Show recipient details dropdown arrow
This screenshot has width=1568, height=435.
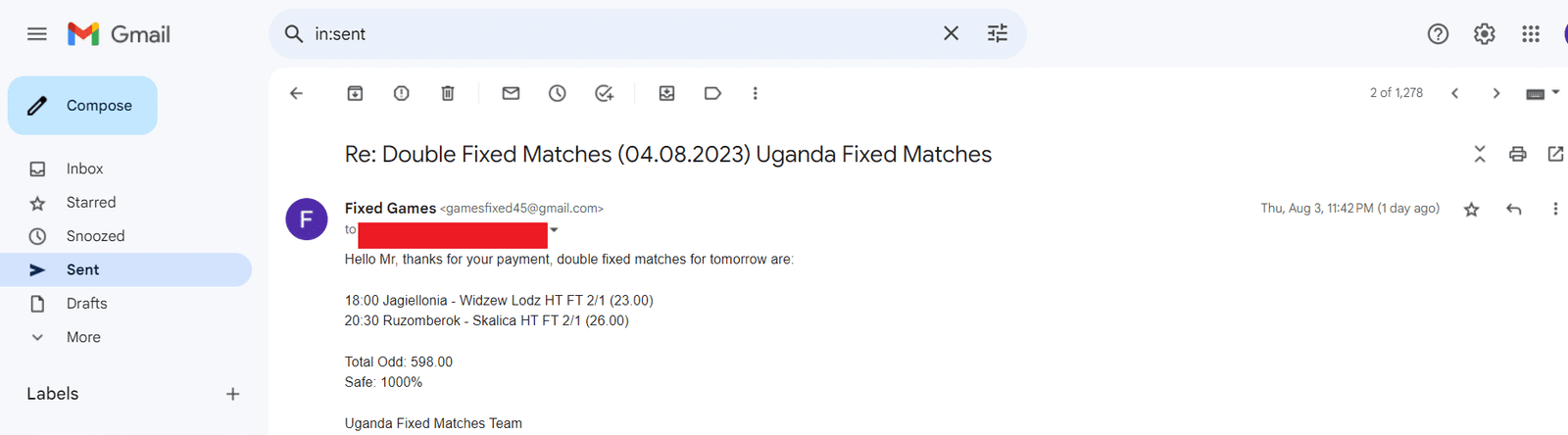[554, 230]
